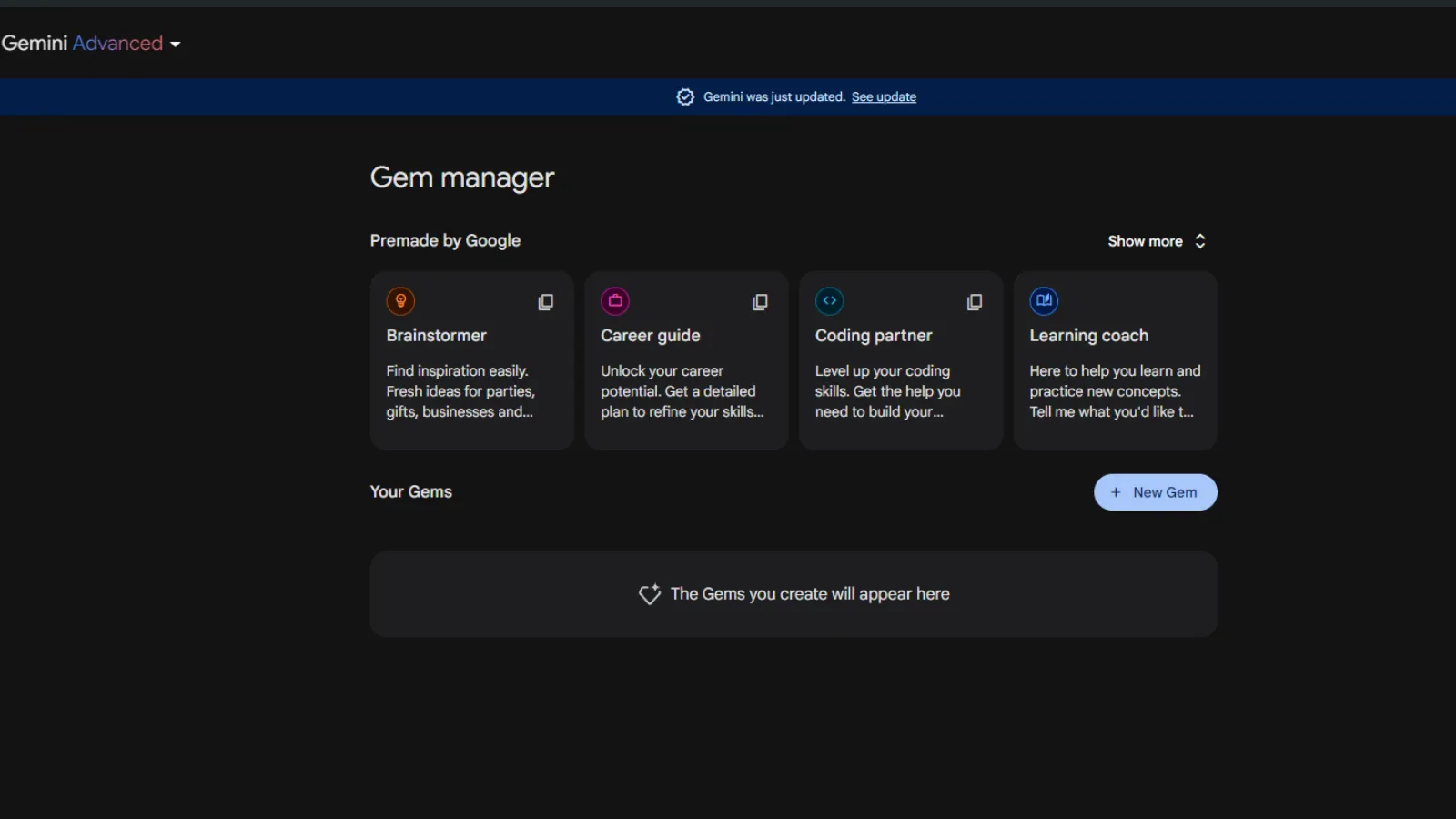The image size is (1456, 819).
Task: Open the Brainstormer gem title
Action: pos(436,336)
